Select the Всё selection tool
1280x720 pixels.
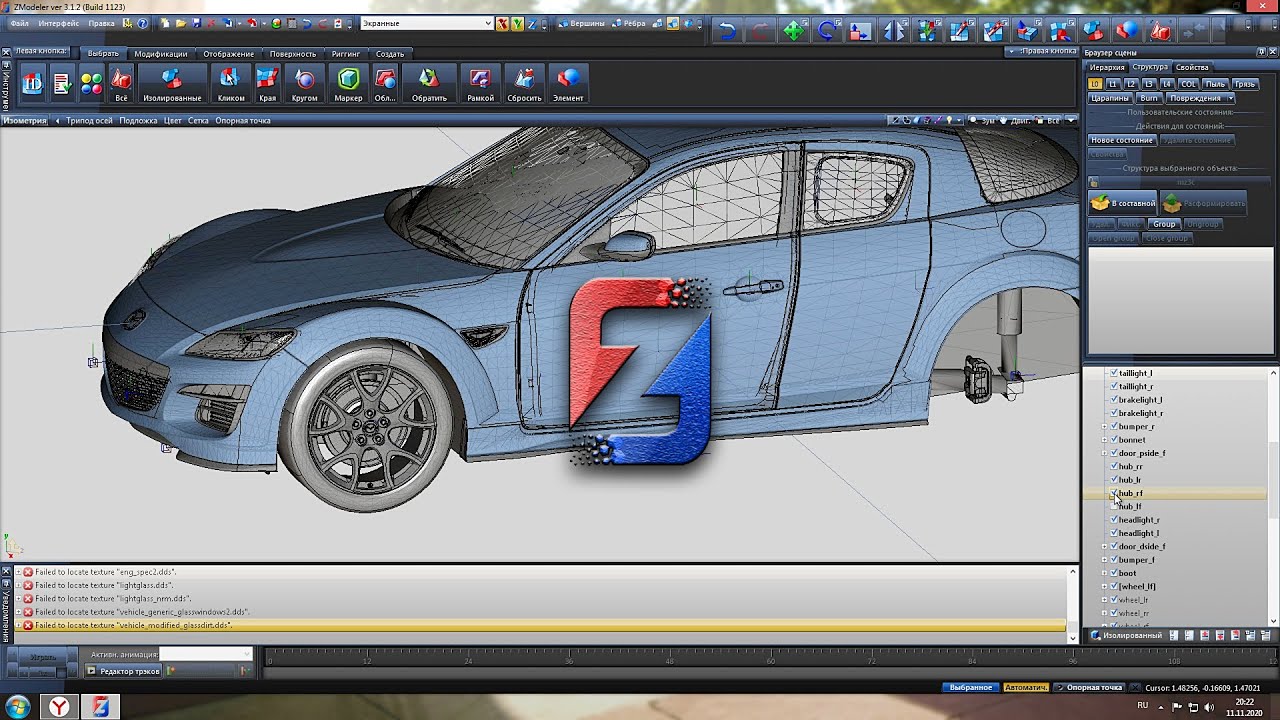point(121,84)
